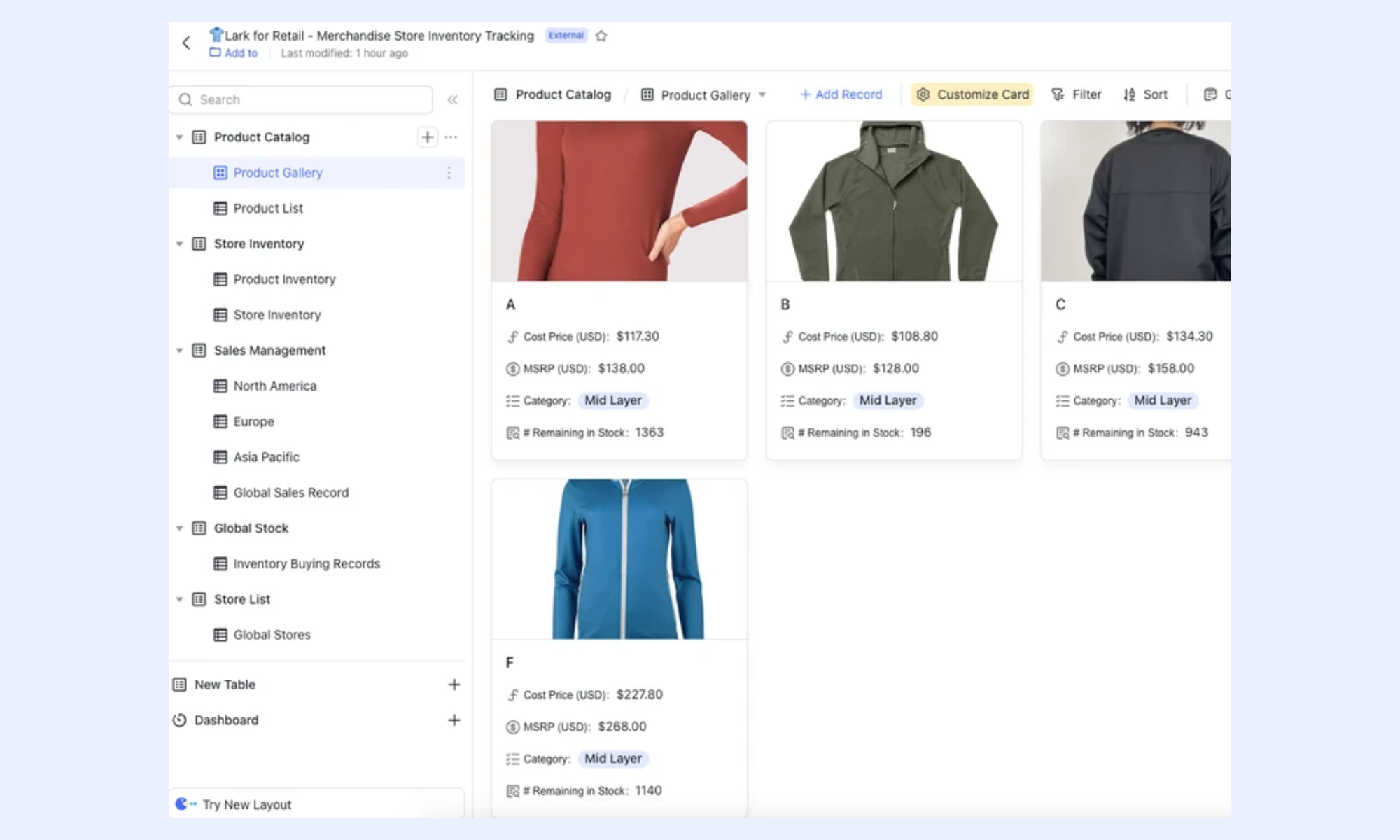Click Add Record button

point(841,94)
